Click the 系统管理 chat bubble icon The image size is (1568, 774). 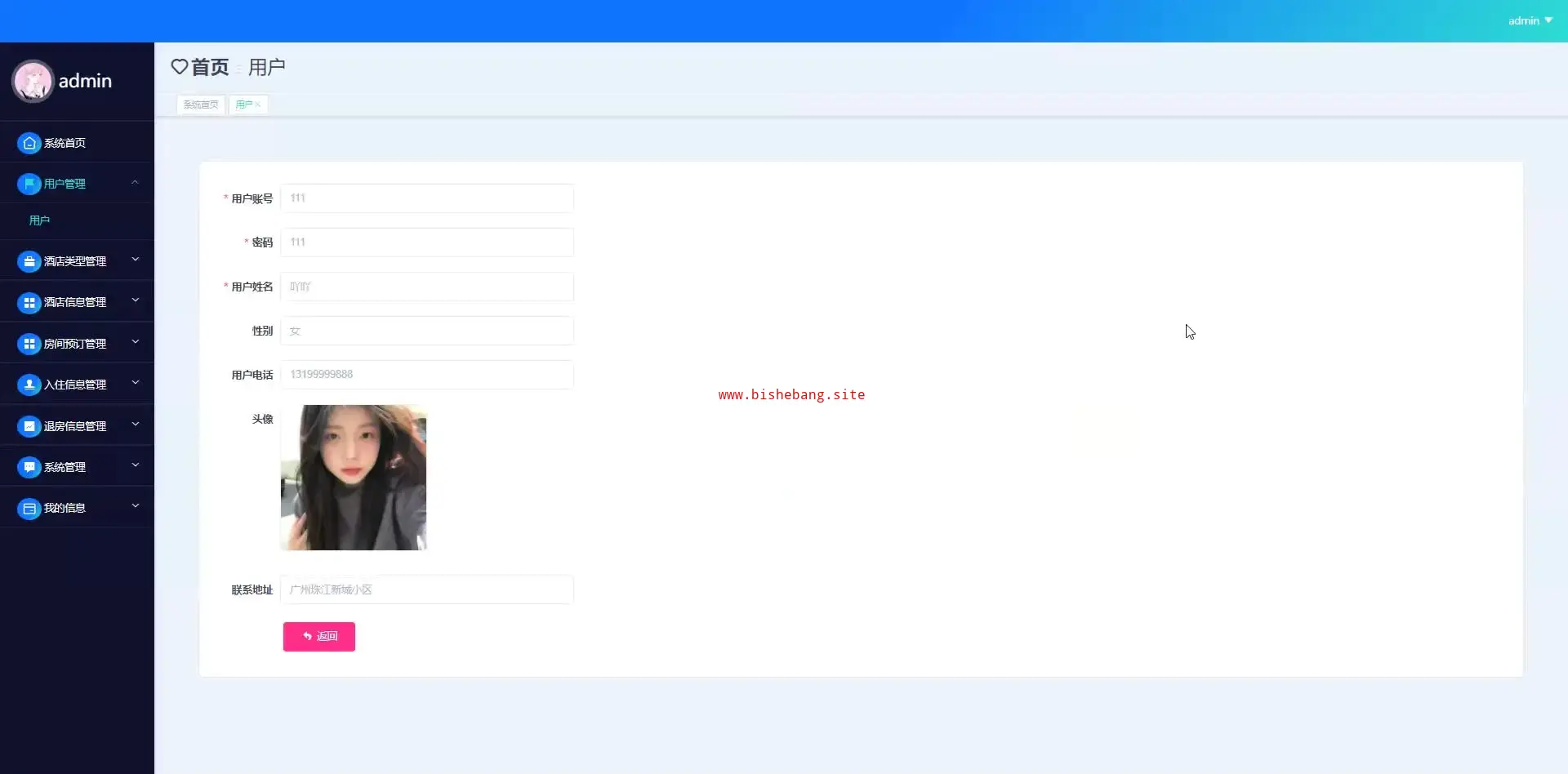pos(29,467)
